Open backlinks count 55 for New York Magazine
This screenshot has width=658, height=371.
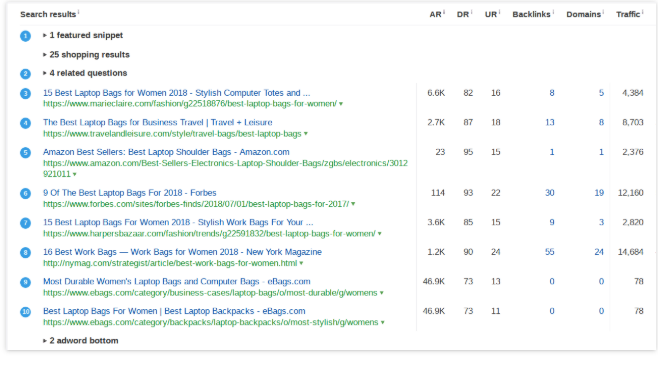(550, 252)
